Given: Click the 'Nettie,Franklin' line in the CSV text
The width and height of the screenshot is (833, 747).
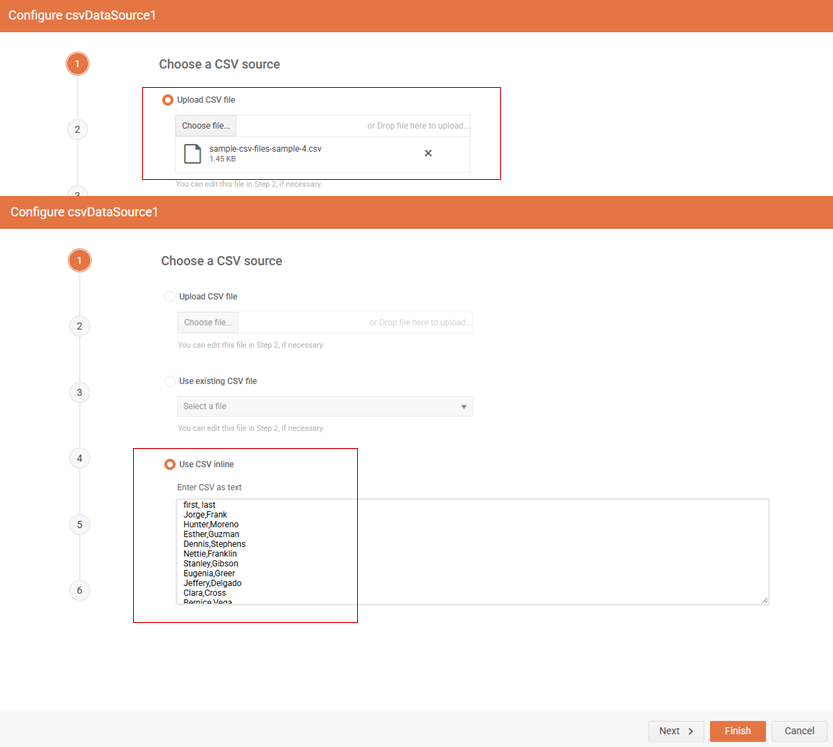Looking at the screenshot, I should pos(210,554).
